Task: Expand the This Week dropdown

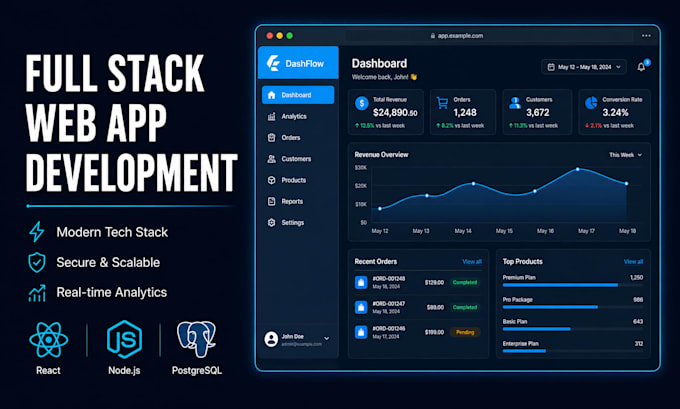Action: pos(625,155)
